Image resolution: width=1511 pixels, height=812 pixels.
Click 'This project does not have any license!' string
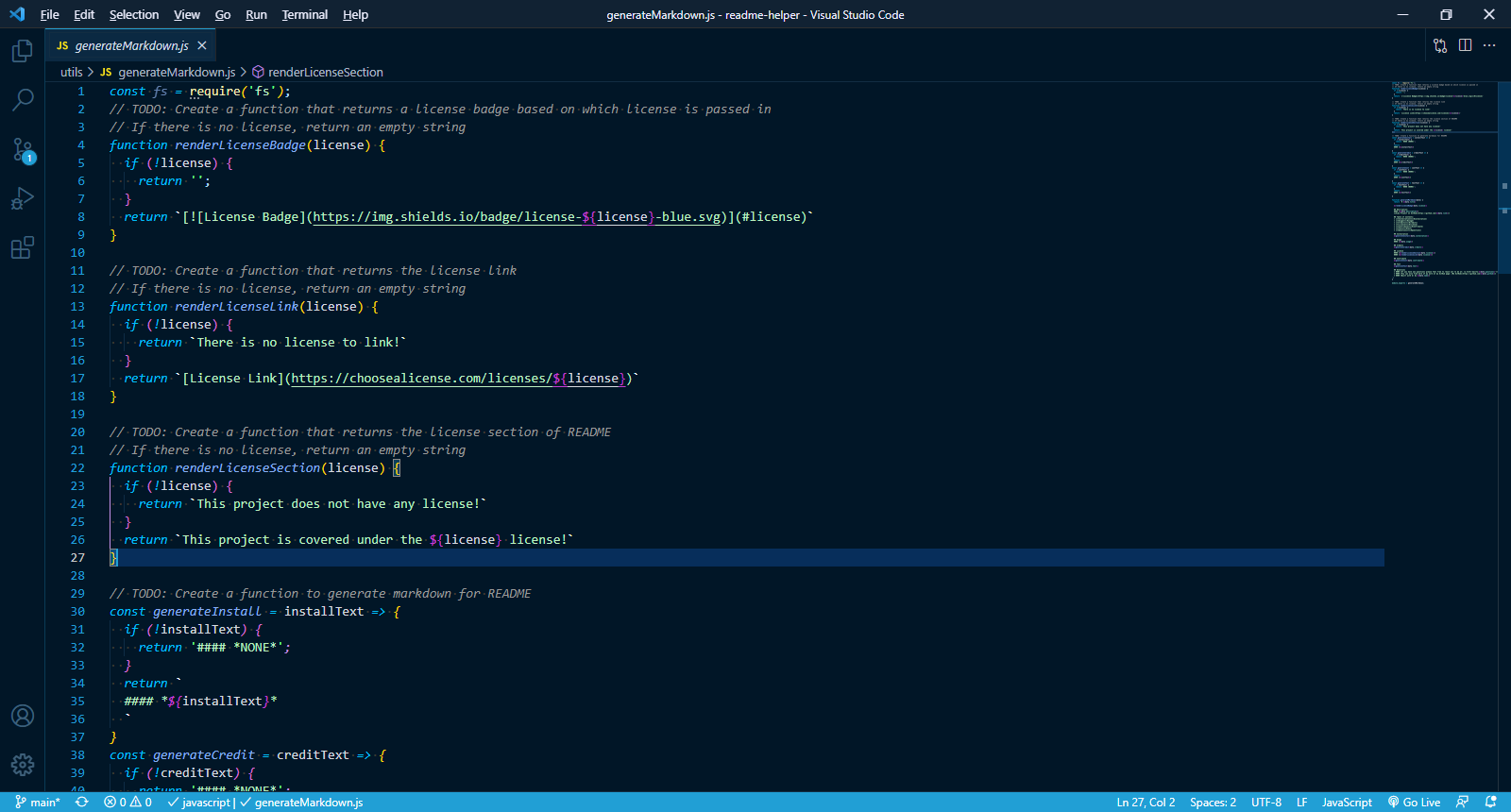pyautogui.click(x=338, y=504)
